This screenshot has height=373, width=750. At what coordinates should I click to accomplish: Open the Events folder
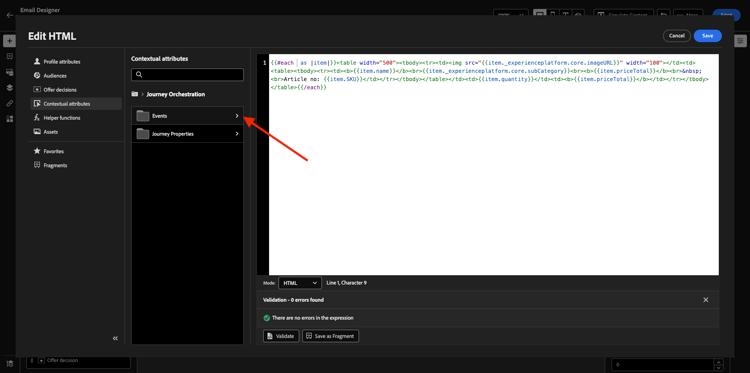point(188,116)
